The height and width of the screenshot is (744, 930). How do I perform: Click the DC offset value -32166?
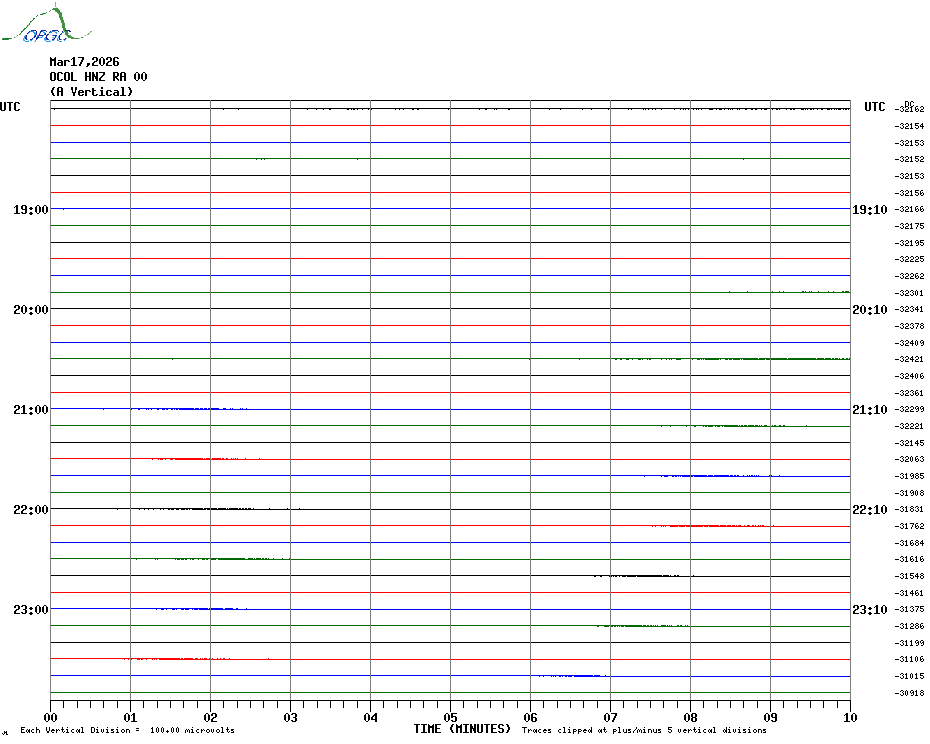point(910,210)
